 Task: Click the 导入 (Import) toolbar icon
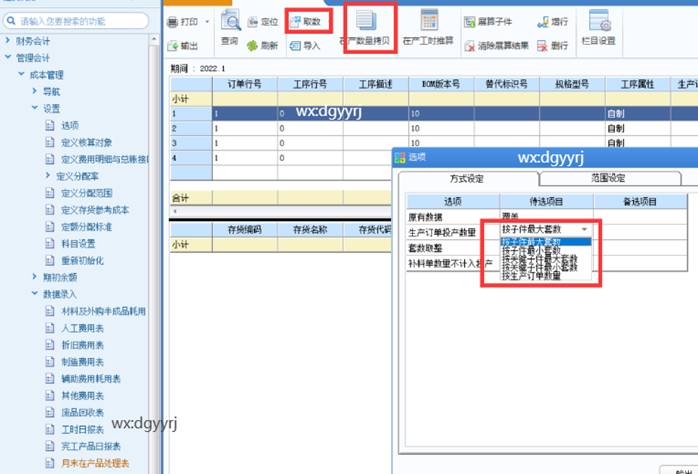[x=295, y=45]
